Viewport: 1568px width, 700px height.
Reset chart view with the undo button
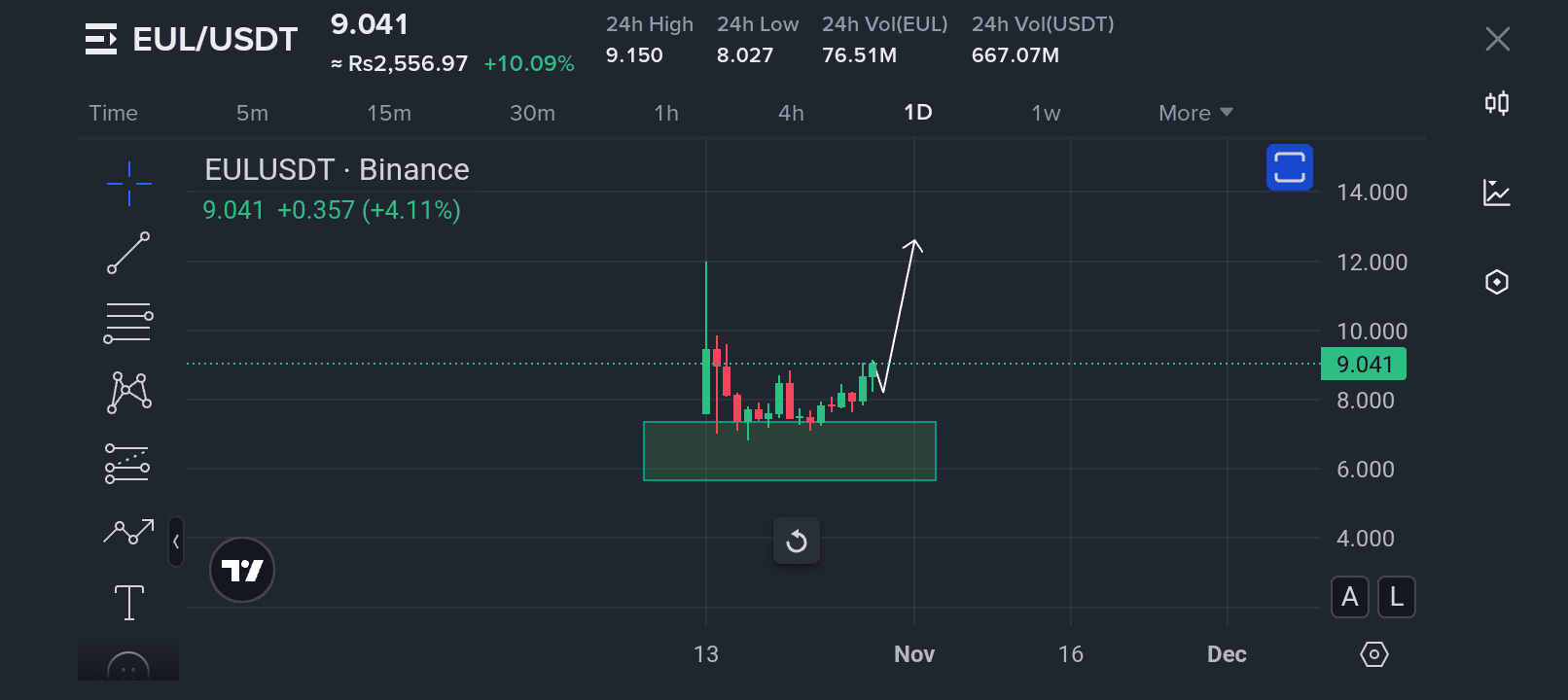(797, 542)
